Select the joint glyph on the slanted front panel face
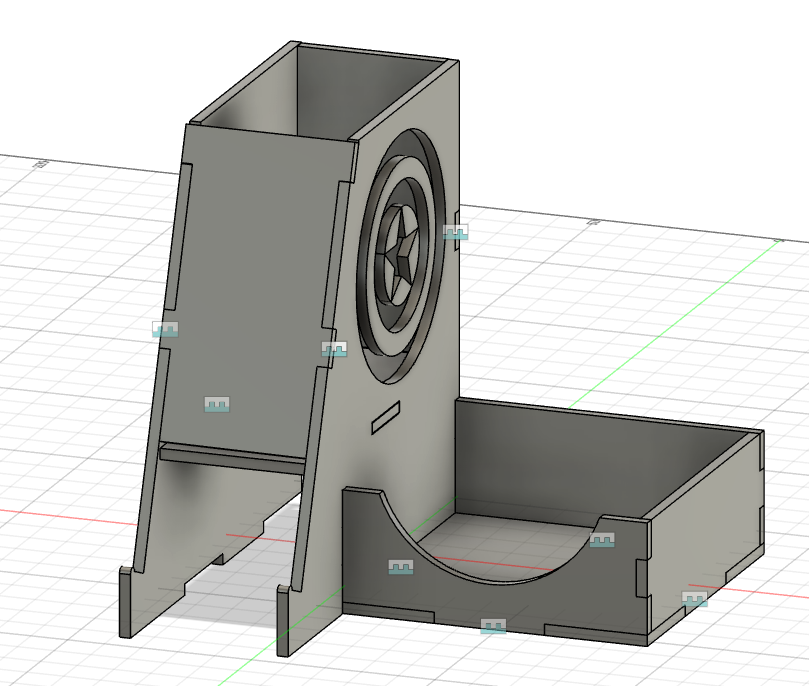The width and height of the screenshot is (809, 686). (217, 404)
